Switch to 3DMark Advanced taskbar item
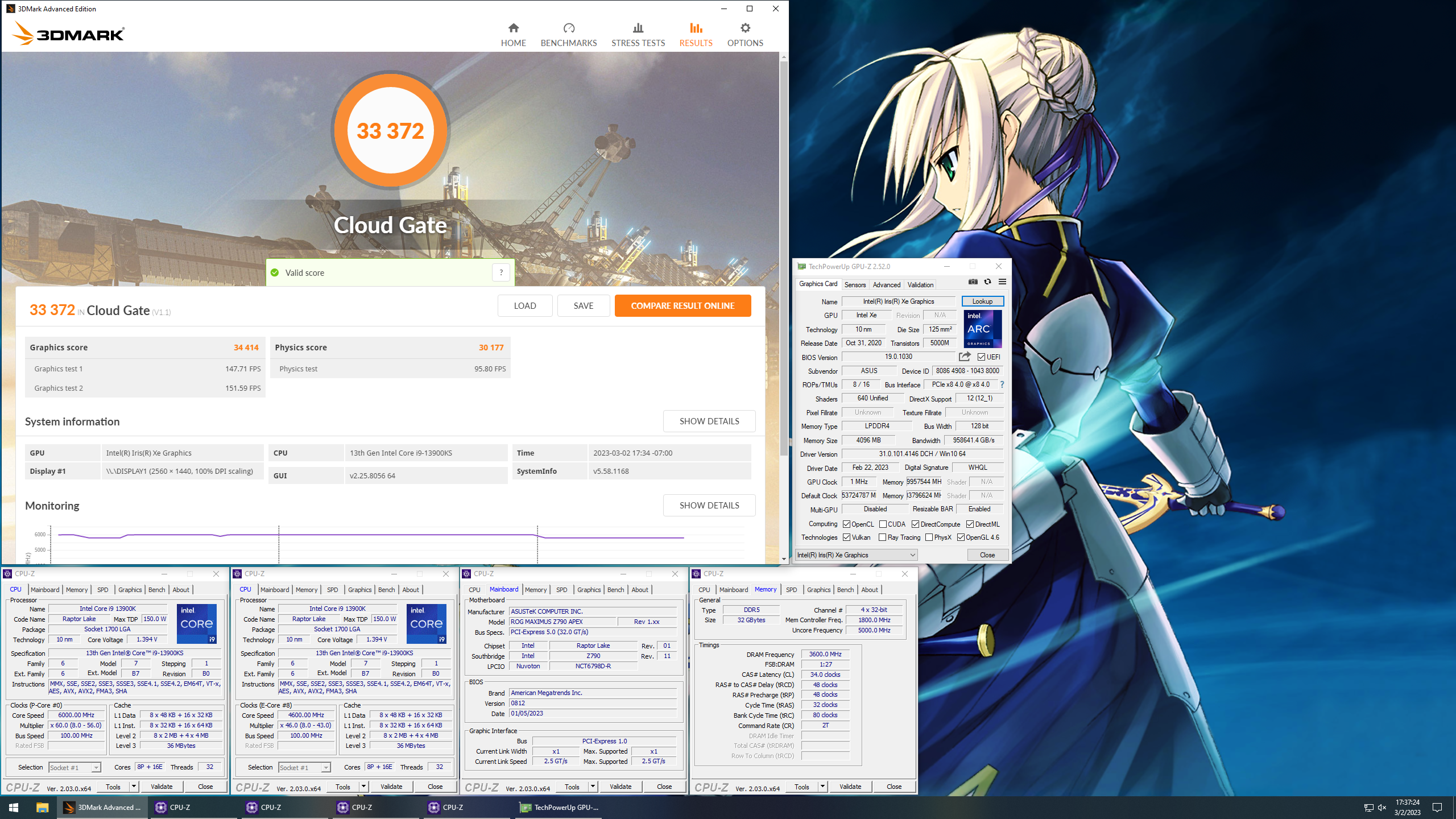This screenshot has height=819, width=1456. (x=102, y=807)
